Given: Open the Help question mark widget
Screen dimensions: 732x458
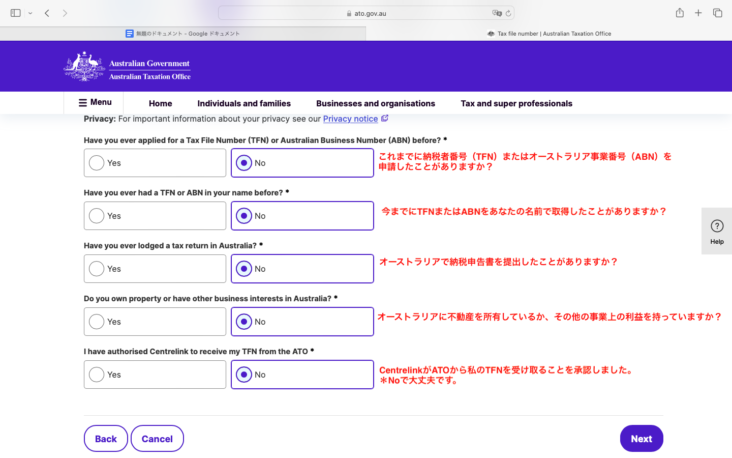Looking at the screenshot, I should (716, 231).
